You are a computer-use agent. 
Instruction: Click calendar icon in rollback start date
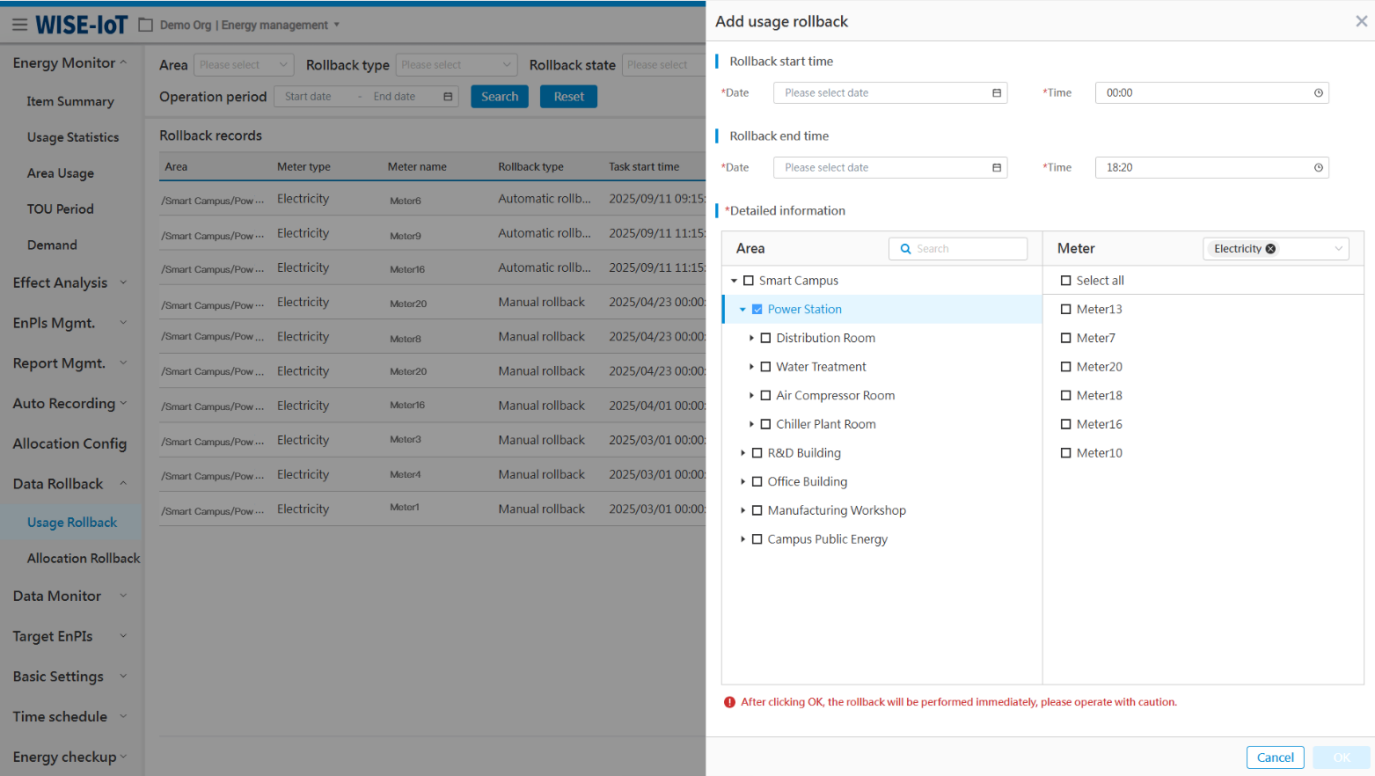point(996,93)
